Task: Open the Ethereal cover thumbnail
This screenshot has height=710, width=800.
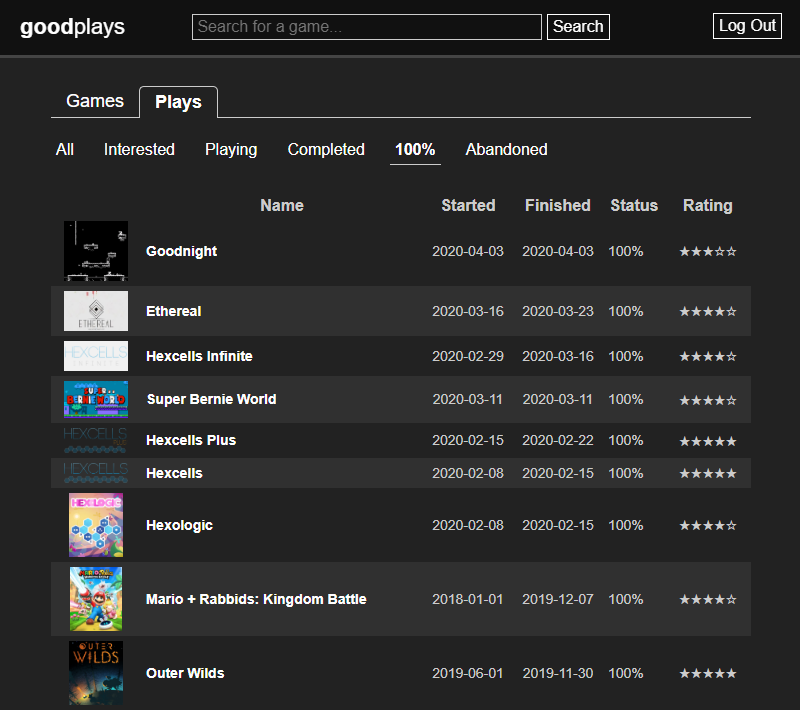Action: 96,311
